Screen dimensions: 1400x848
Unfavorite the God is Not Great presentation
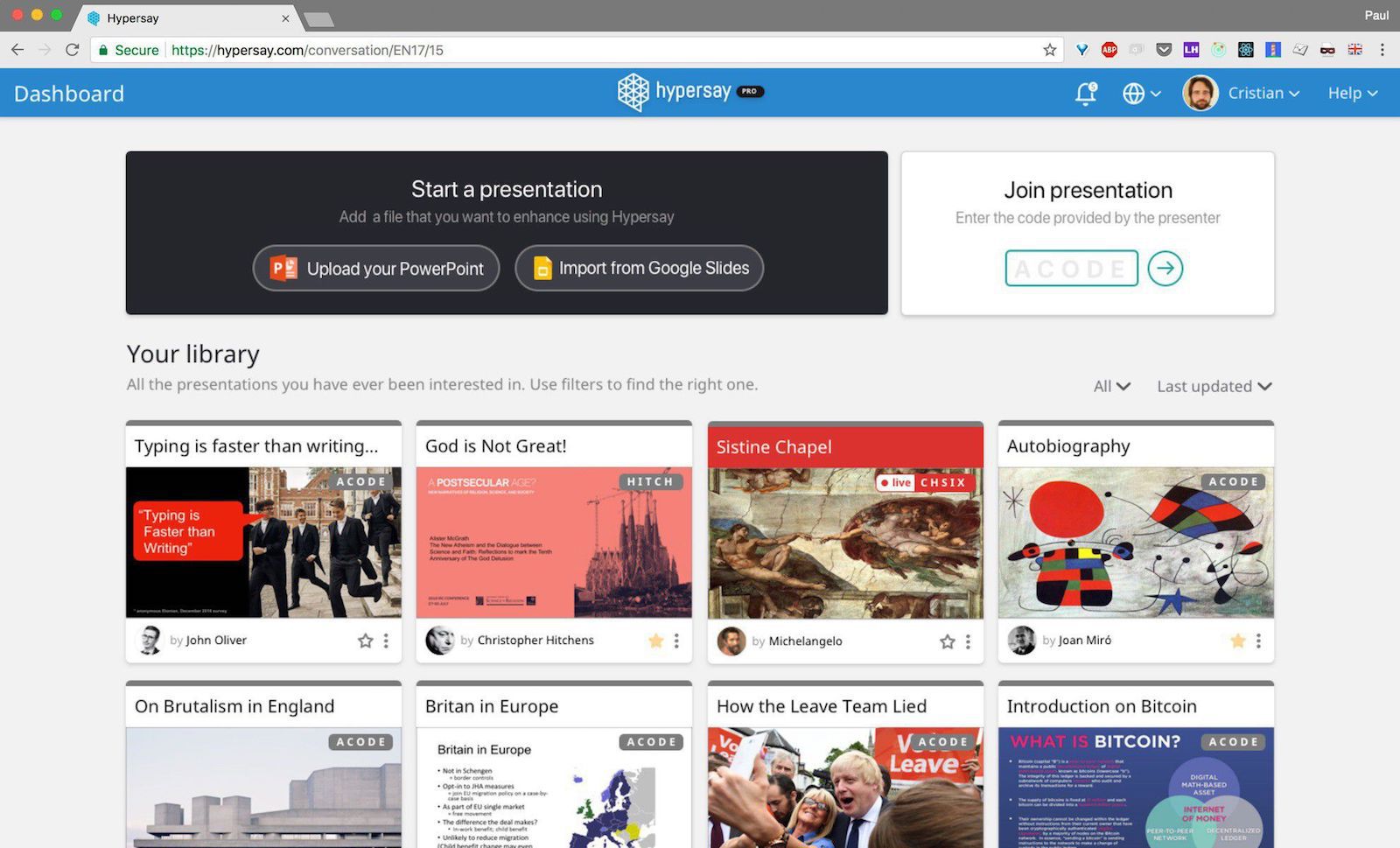[655, 641]
